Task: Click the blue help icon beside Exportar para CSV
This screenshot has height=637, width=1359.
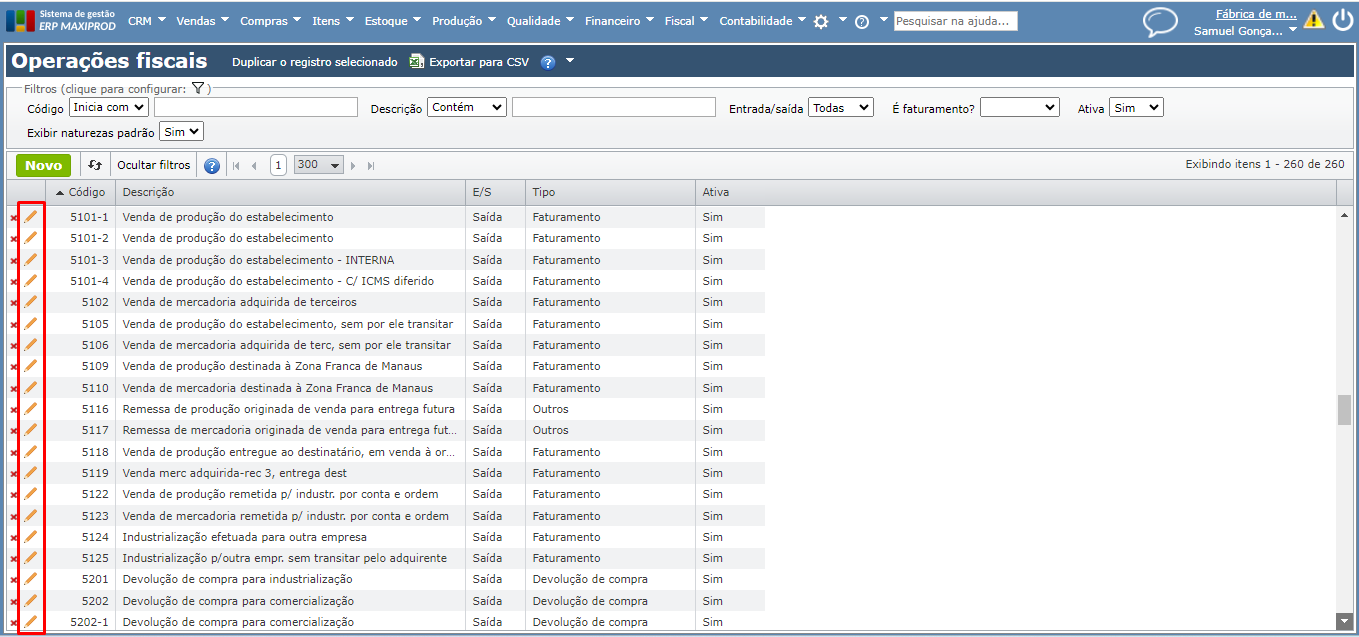Action: coord(548,62)
